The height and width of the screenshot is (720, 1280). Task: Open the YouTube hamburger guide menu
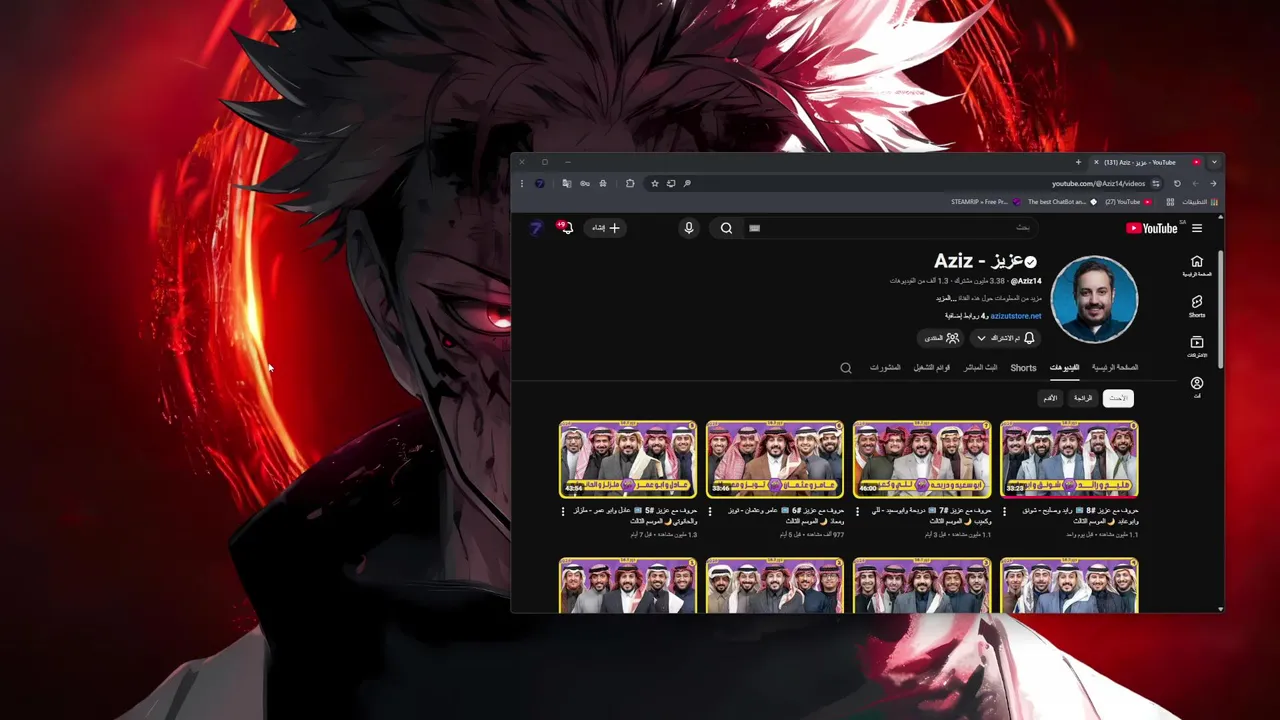point(1197,228)
